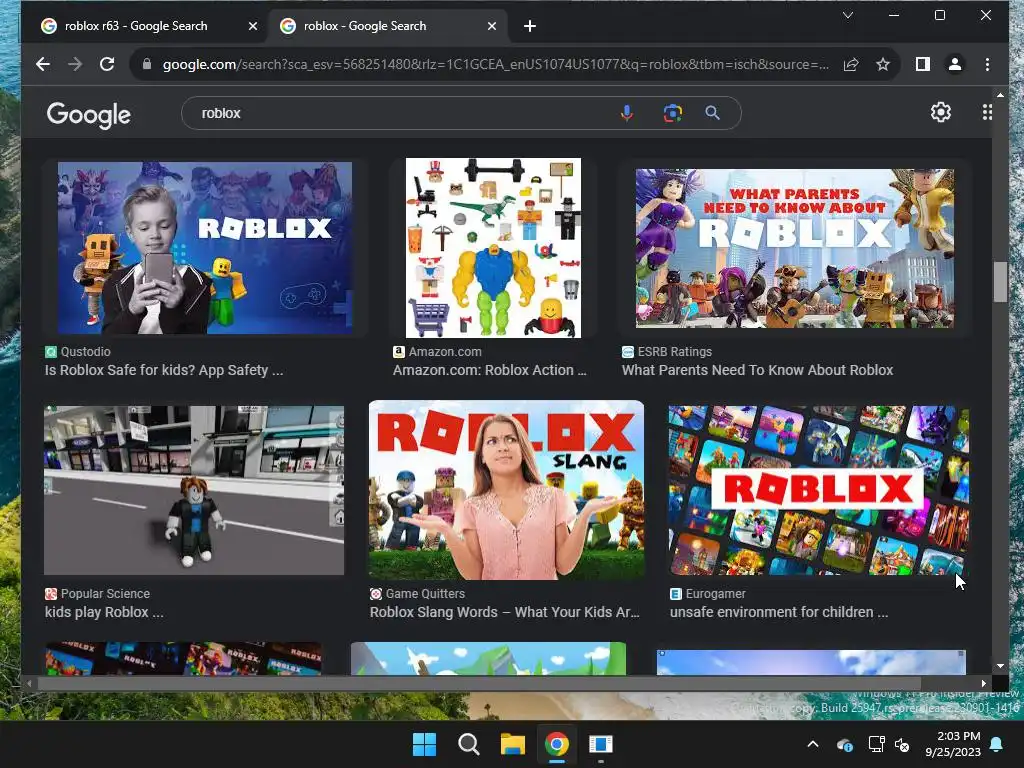This screenshot has height=768, width=1024.
Task: Open 'Is Roblox Safe for kids?' link
Action: click(164, 370)
